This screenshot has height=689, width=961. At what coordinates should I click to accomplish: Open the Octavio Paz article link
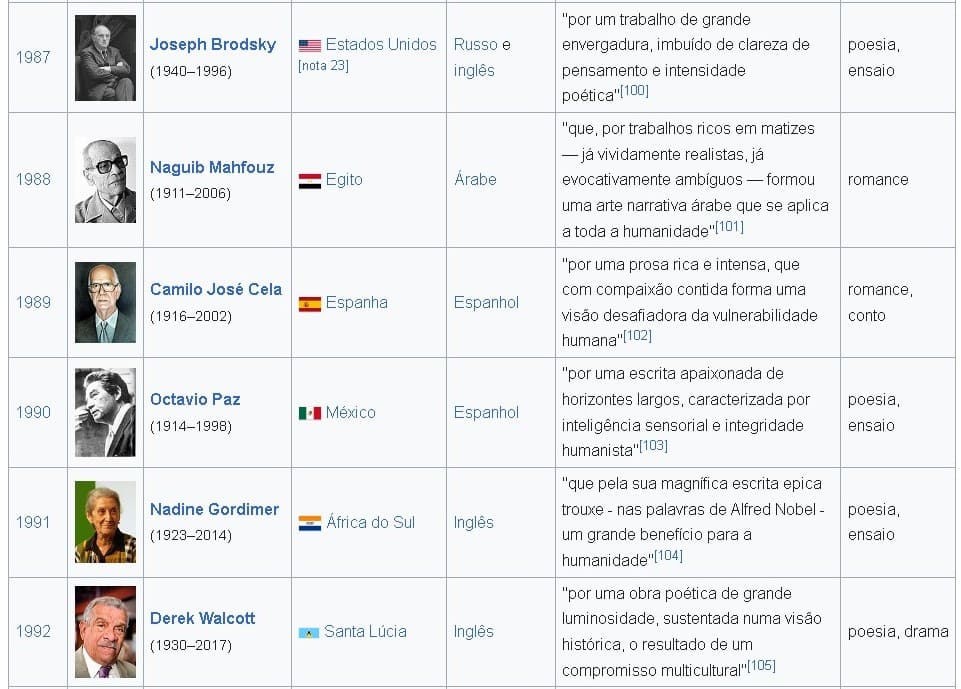point(195,399)
